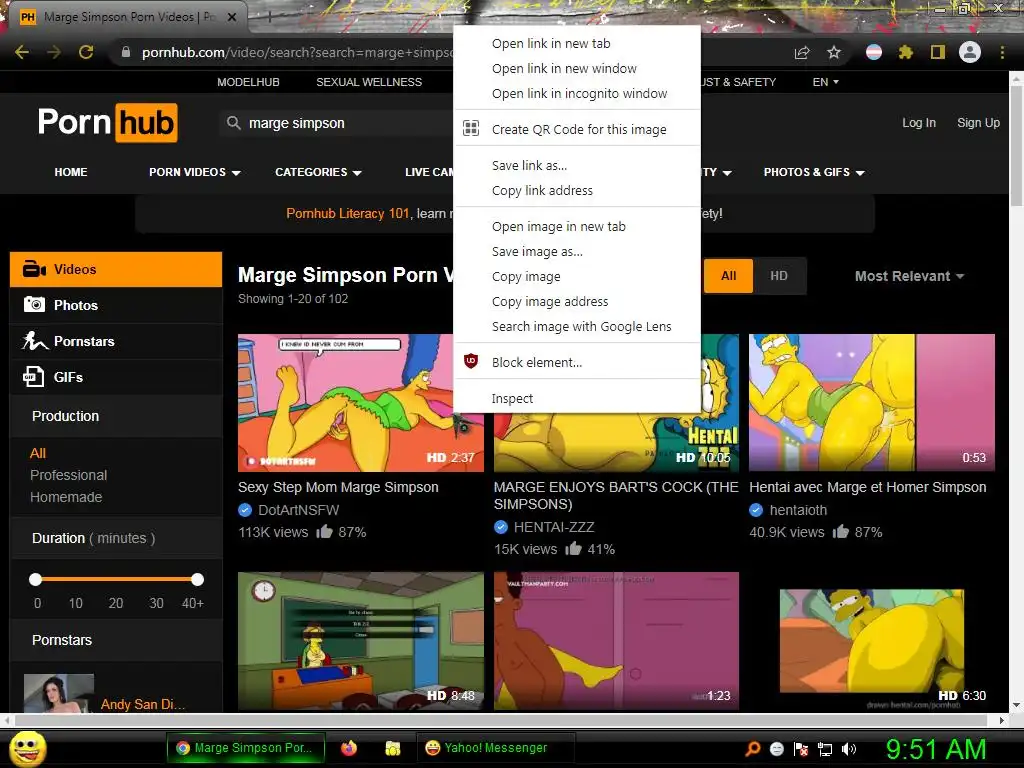Click the QR code icon in context menu
1024x768 pixels.
pyautogui.click(x=471, y=129)
